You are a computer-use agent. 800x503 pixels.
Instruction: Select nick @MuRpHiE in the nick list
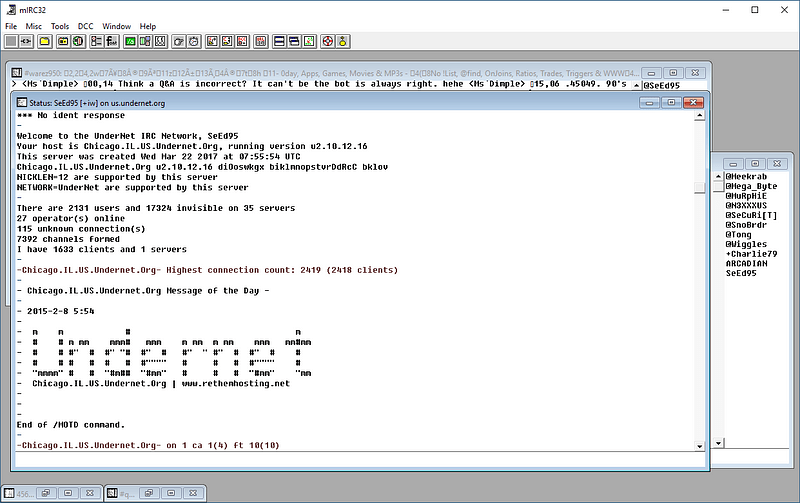point(746,196)
